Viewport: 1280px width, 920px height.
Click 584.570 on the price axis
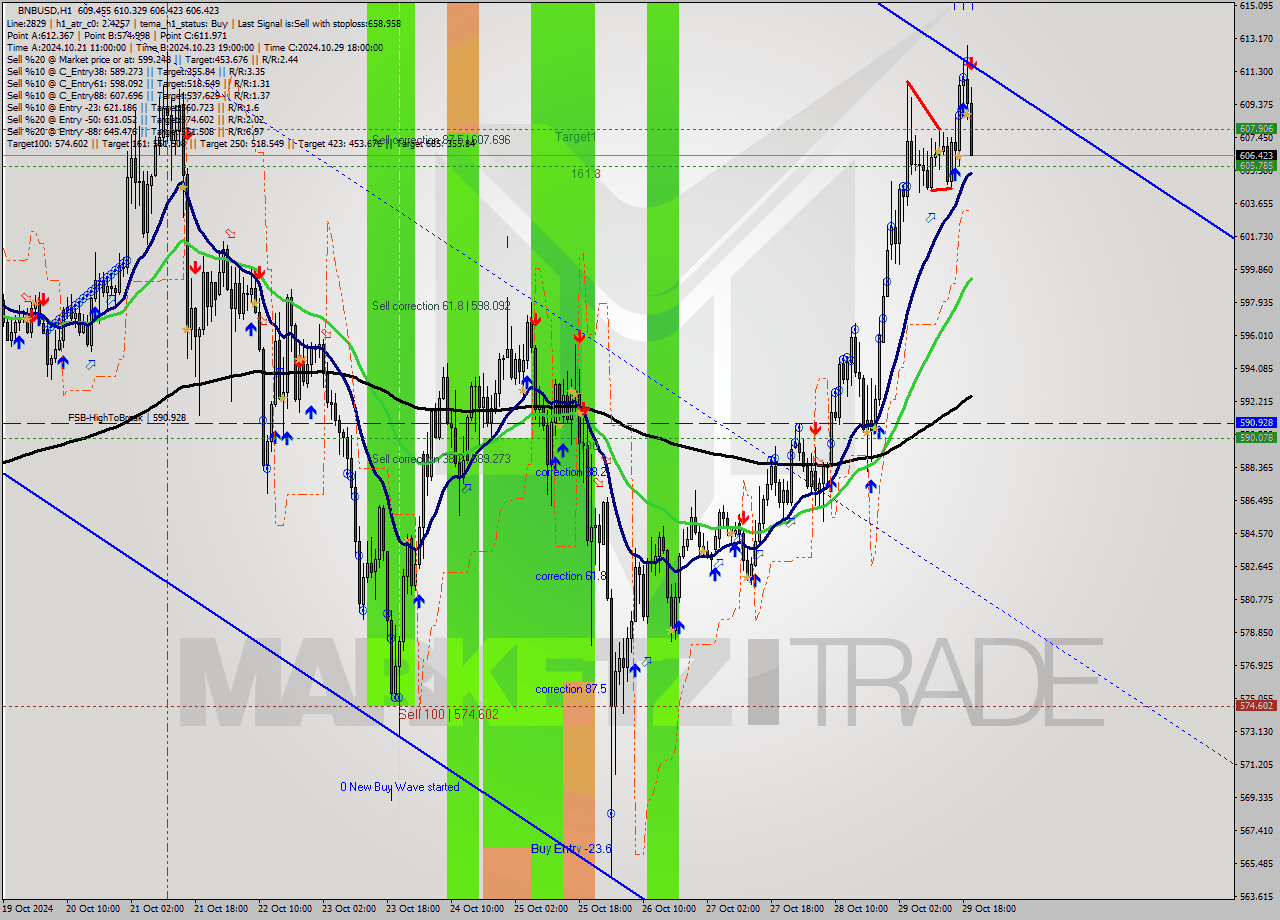1256,533
